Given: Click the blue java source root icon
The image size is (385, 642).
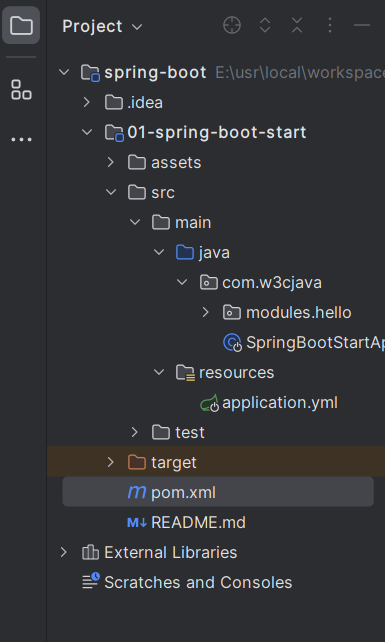Looking at the screenshot, I should [x=185, y=253].
